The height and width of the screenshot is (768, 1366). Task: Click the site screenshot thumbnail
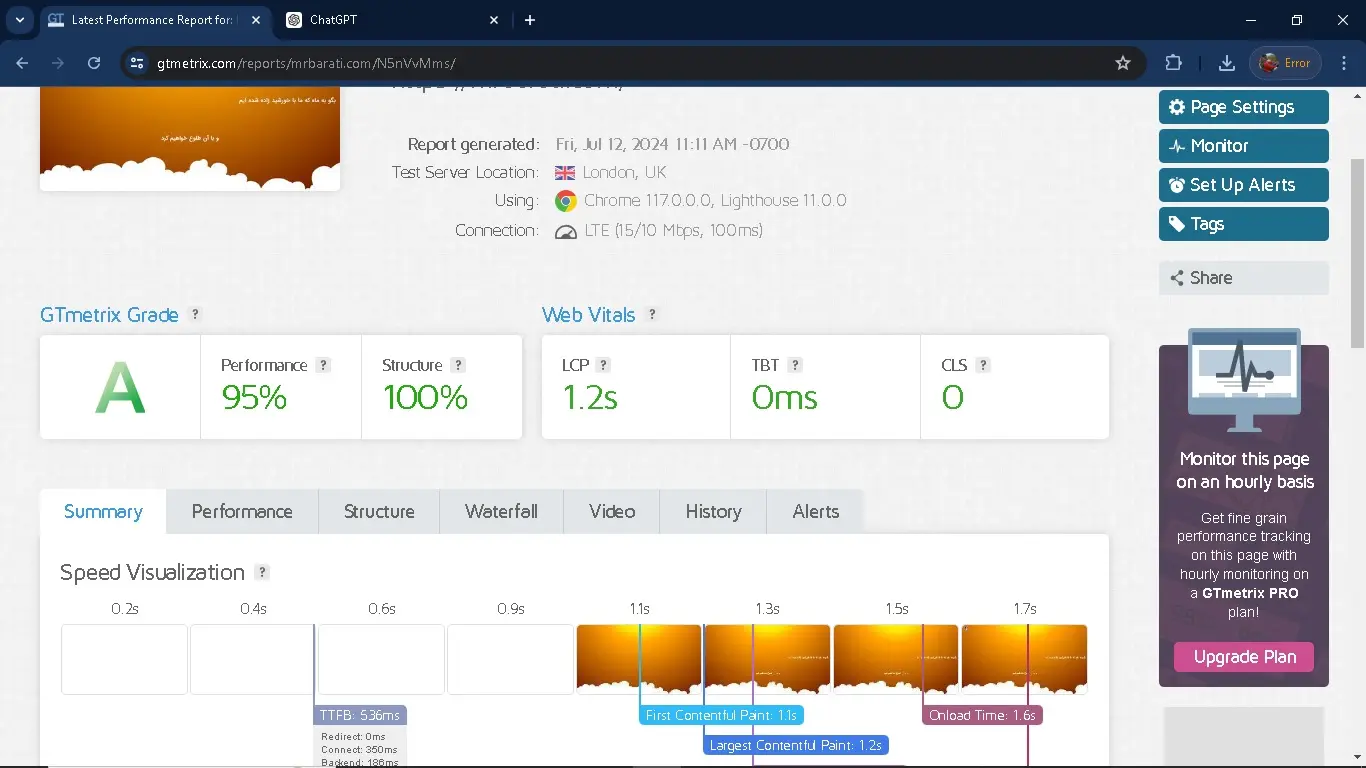190,138
